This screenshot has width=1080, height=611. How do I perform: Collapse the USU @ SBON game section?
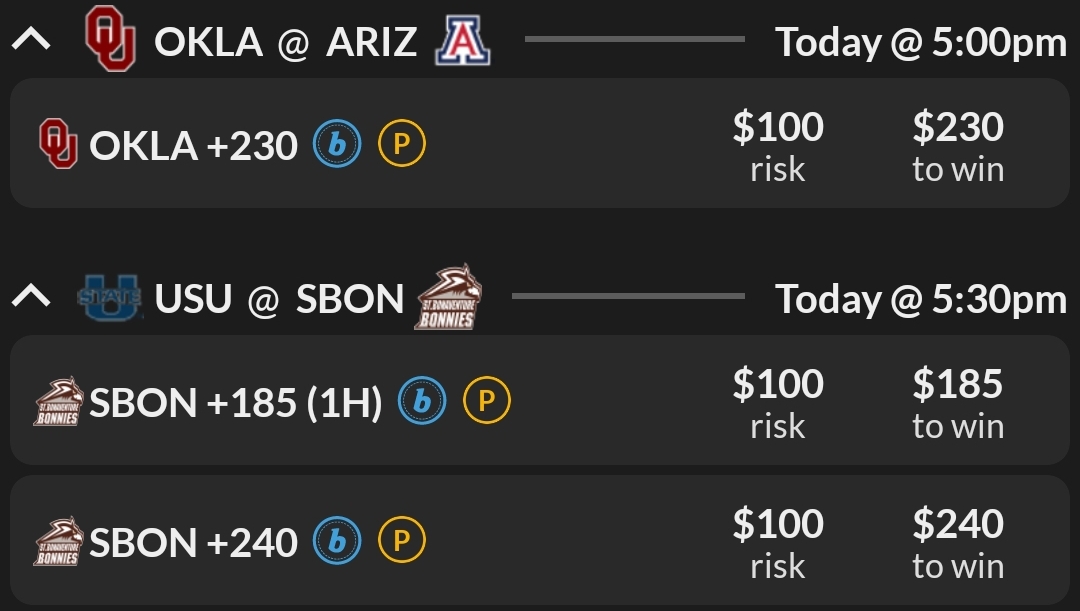pos(31,297)
